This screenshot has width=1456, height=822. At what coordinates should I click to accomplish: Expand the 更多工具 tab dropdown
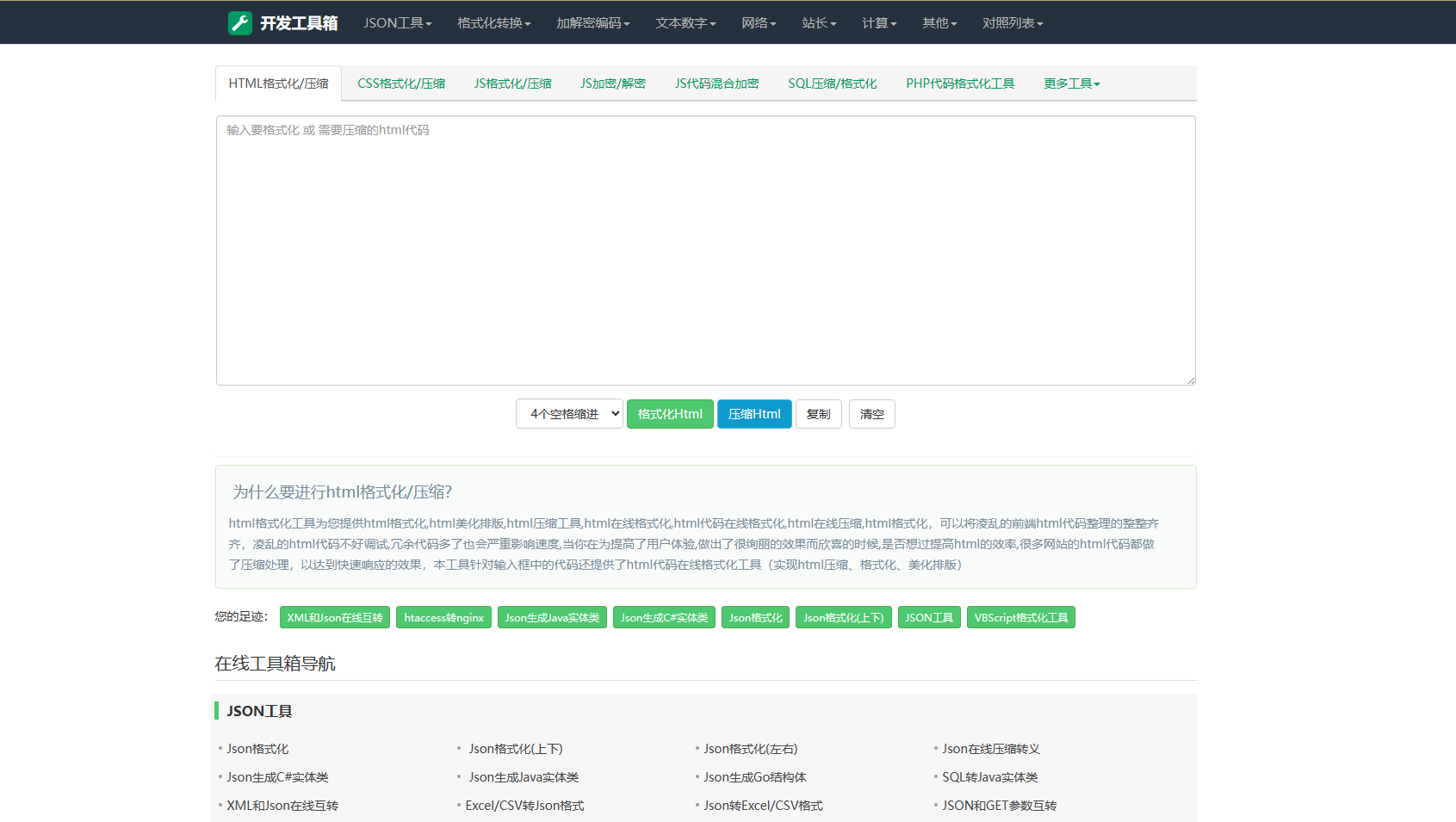click(x=1072, y=83)
